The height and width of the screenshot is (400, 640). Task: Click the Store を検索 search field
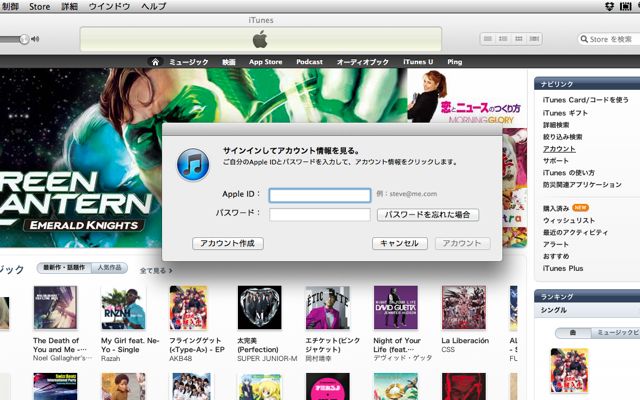coord(610,39)
